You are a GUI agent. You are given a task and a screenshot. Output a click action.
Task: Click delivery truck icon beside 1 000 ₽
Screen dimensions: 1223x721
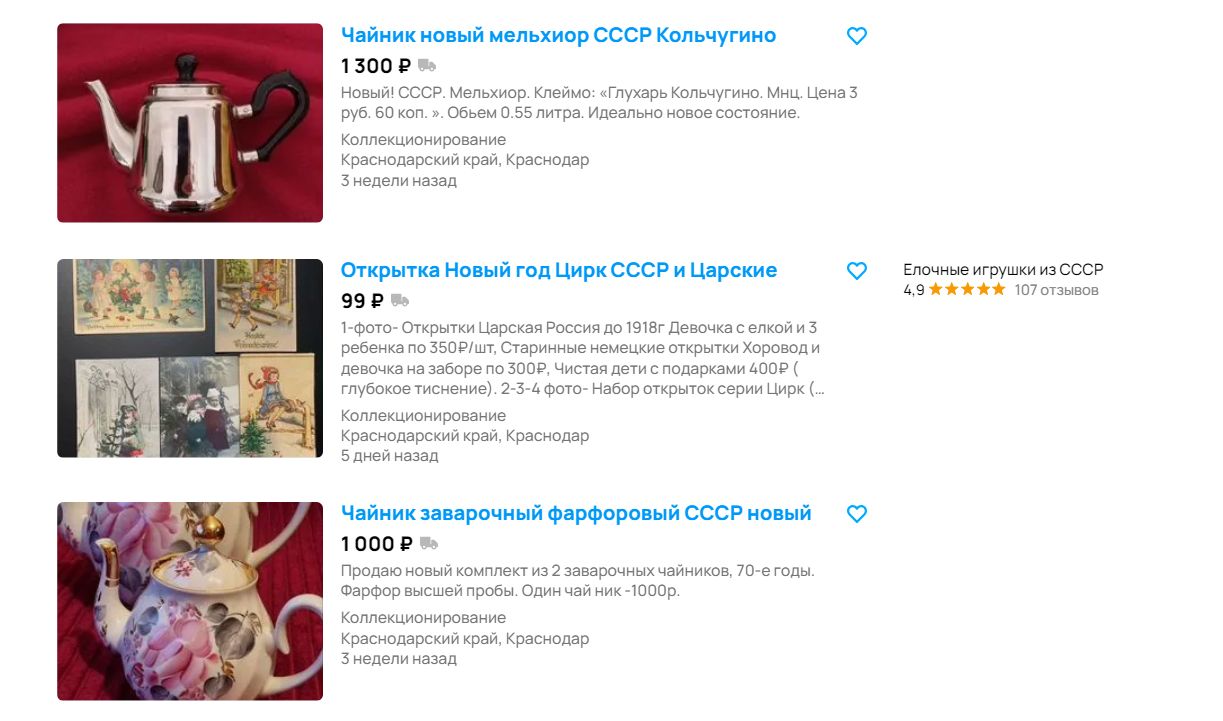(429, 544)
